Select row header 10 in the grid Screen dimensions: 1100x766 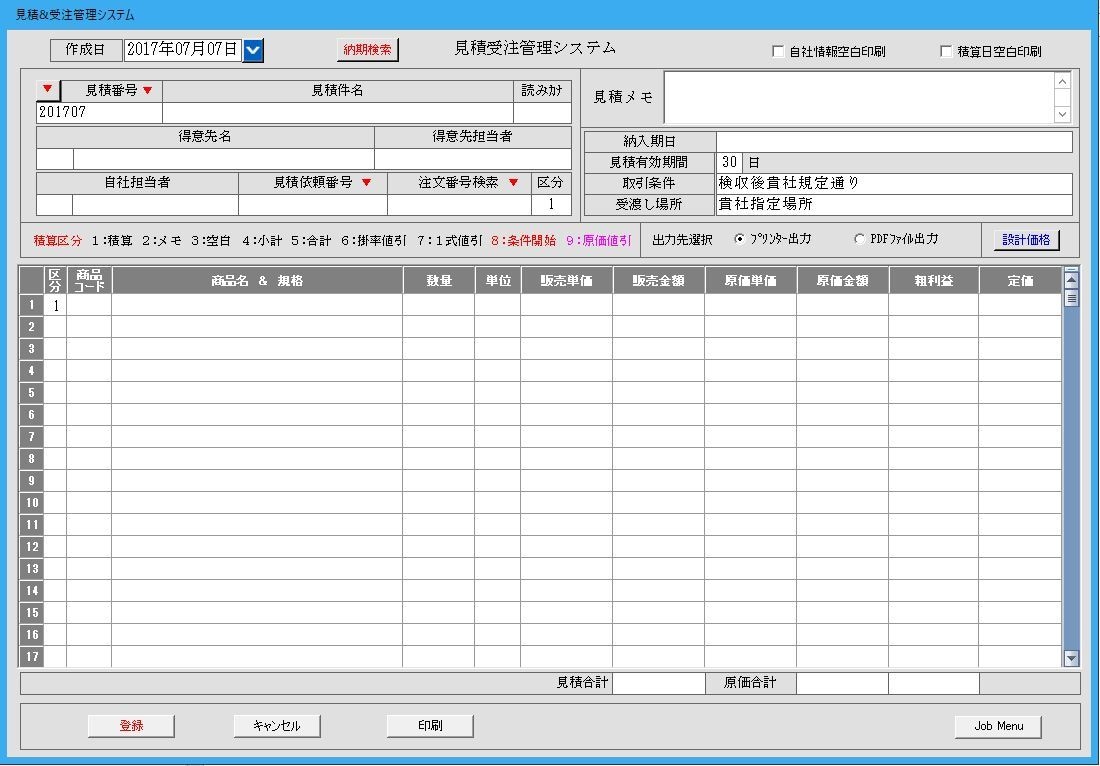32,503
